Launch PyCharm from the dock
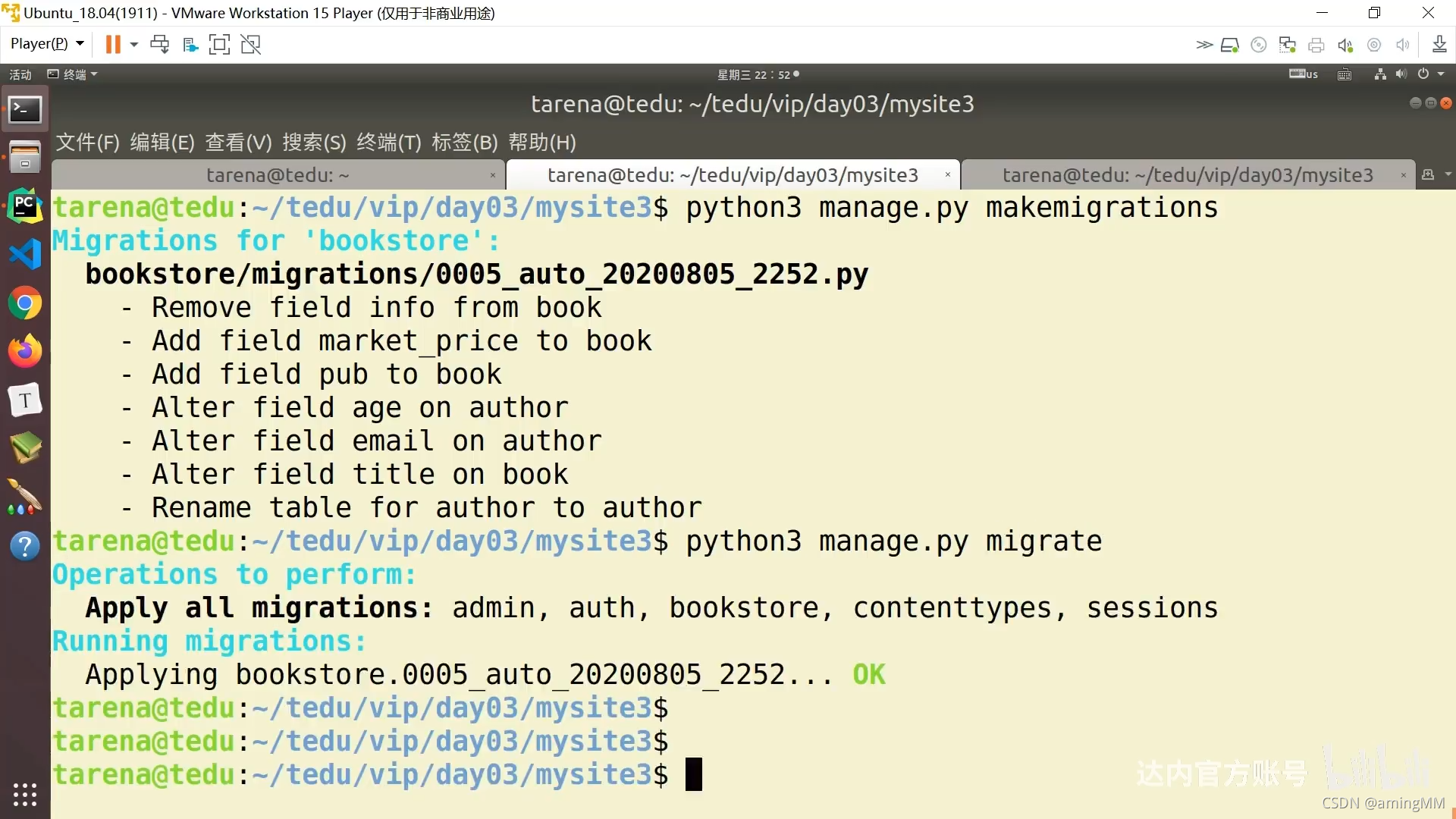 point(25,206)
